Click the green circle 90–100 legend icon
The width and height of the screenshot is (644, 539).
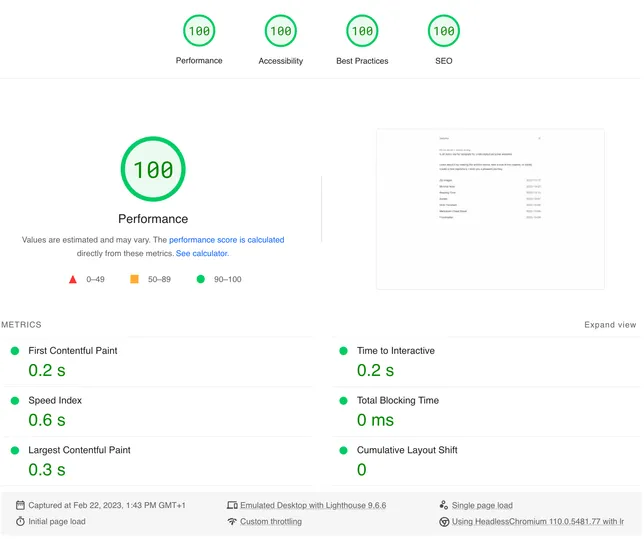(x=201, y=280)
